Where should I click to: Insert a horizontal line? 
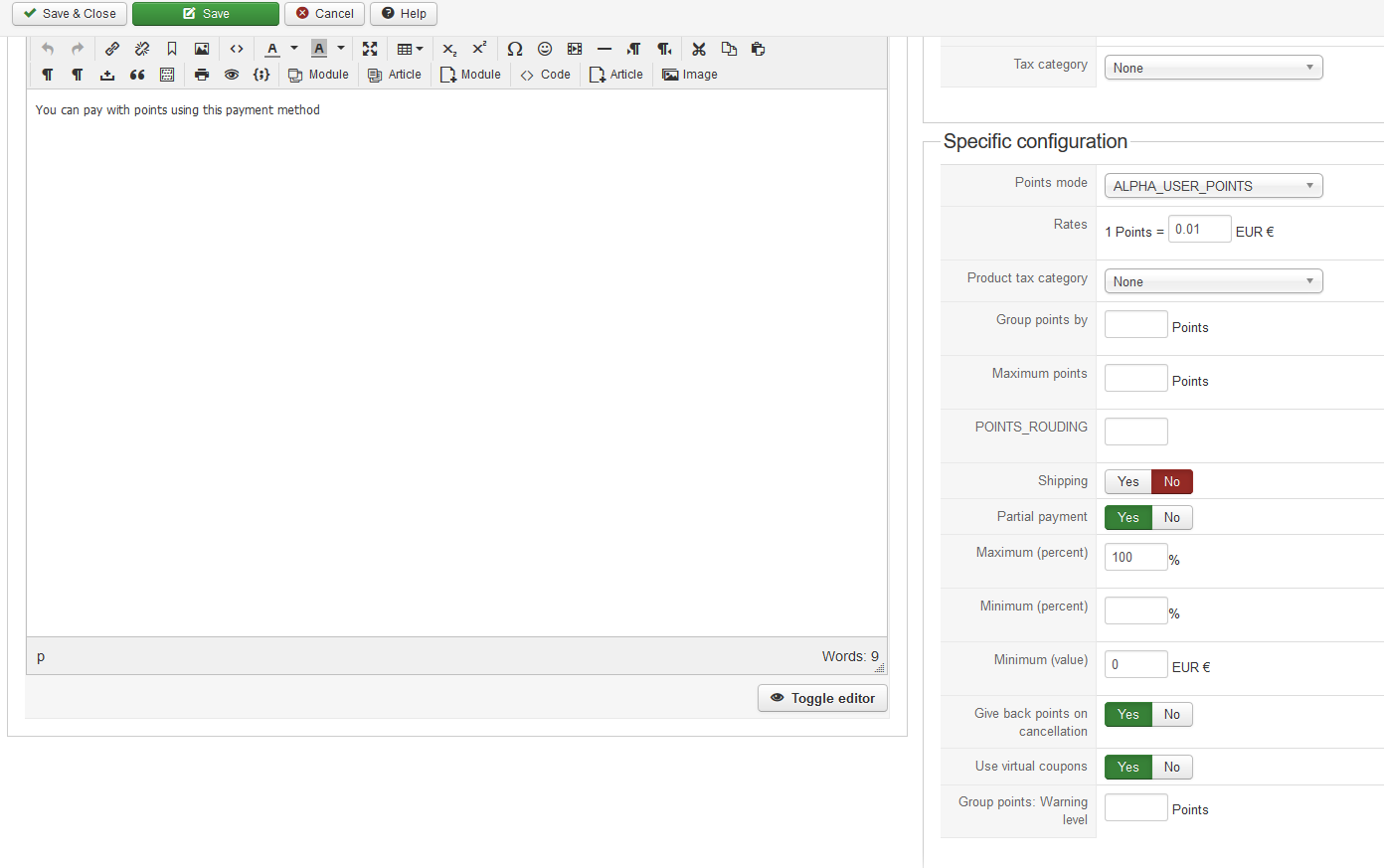pyautogui.click(x=605, y=49)
